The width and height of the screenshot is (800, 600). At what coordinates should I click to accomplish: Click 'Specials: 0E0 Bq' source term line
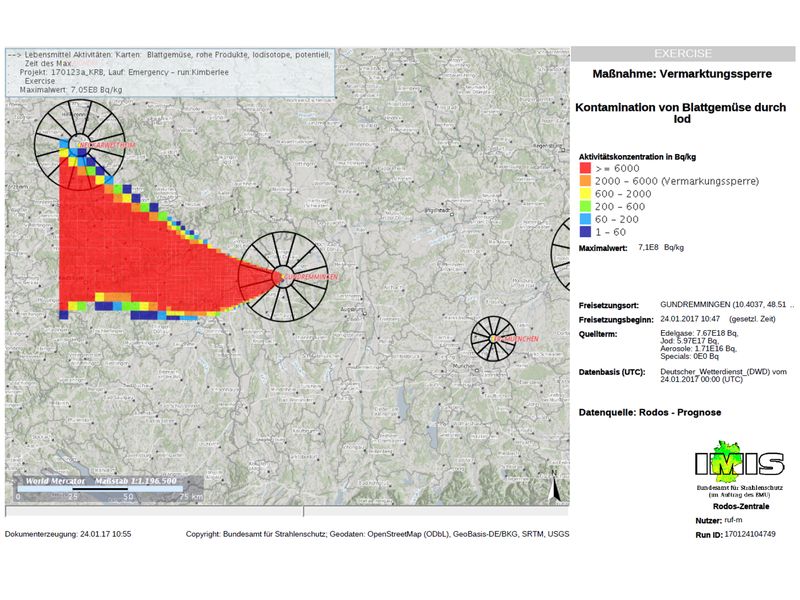tap(689, 356)
